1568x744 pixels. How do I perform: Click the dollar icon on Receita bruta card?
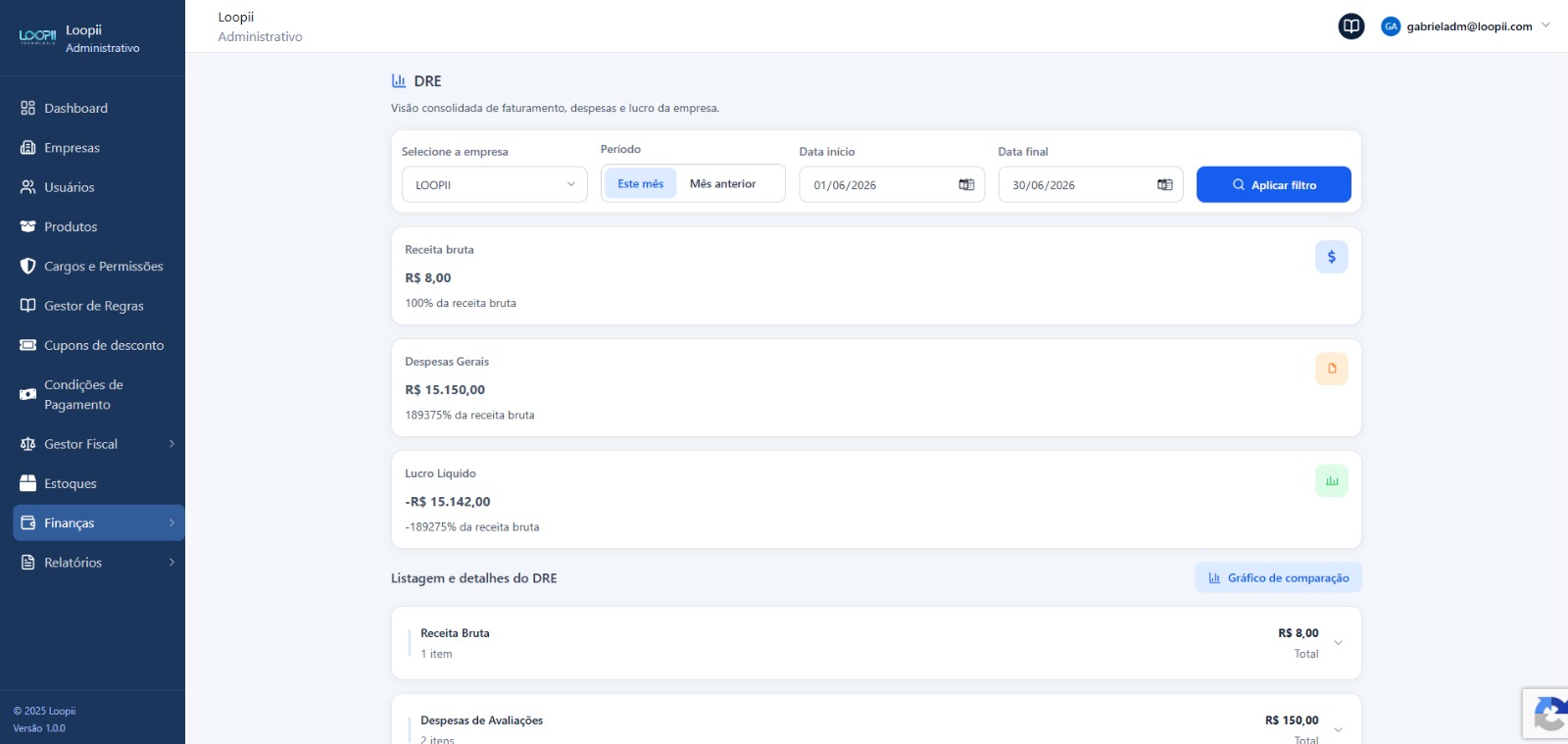(1331, 257)
